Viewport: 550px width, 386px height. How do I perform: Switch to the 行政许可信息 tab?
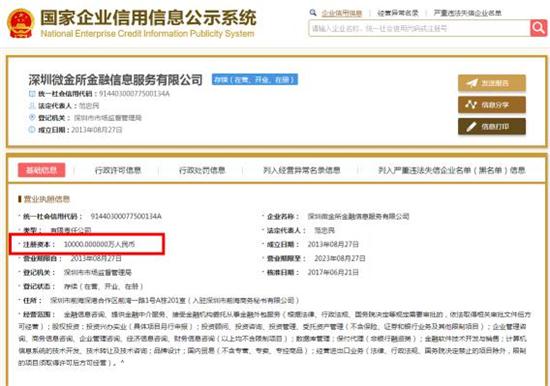118,171
